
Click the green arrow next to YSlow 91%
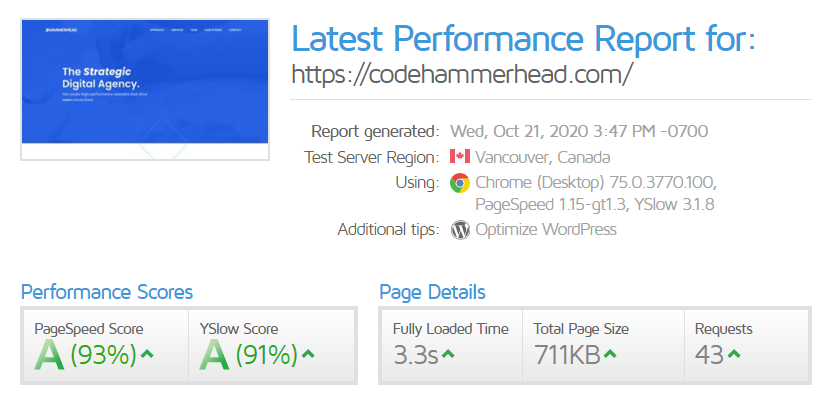pos(308,354)
